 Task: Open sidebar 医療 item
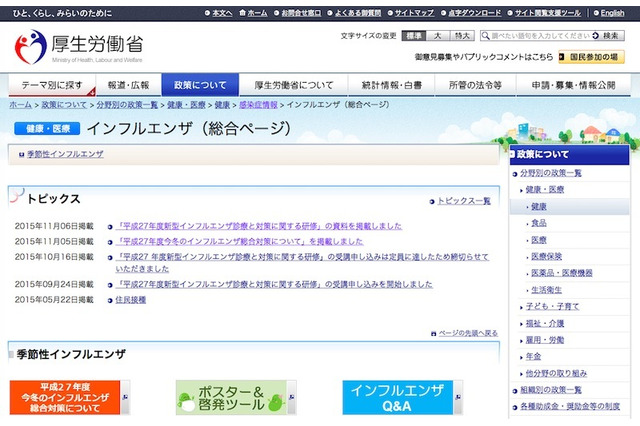(x=539, y=240)
